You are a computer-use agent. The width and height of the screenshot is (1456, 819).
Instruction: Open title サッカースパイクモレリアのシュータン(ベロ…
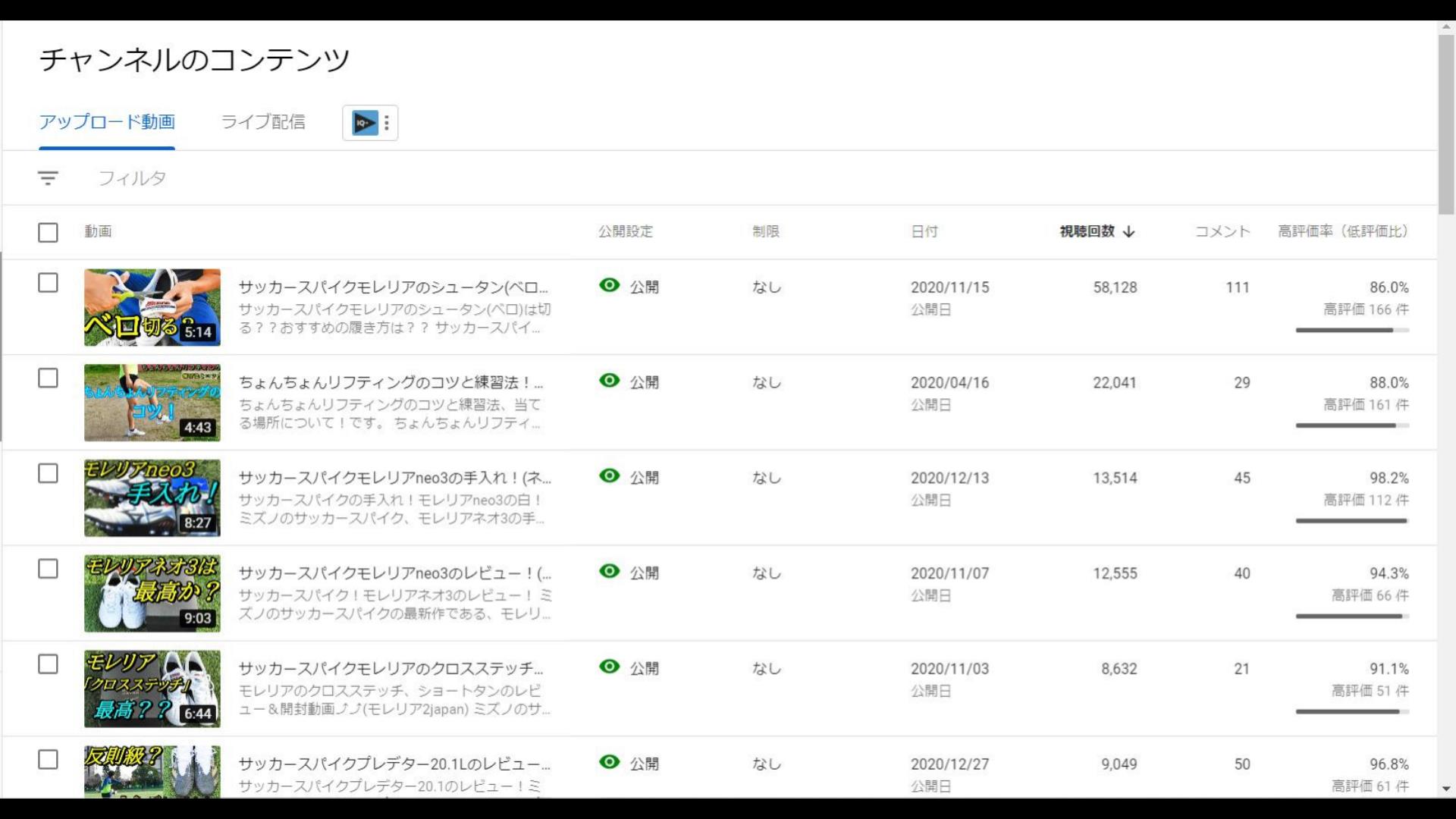(x=394, y=287)
